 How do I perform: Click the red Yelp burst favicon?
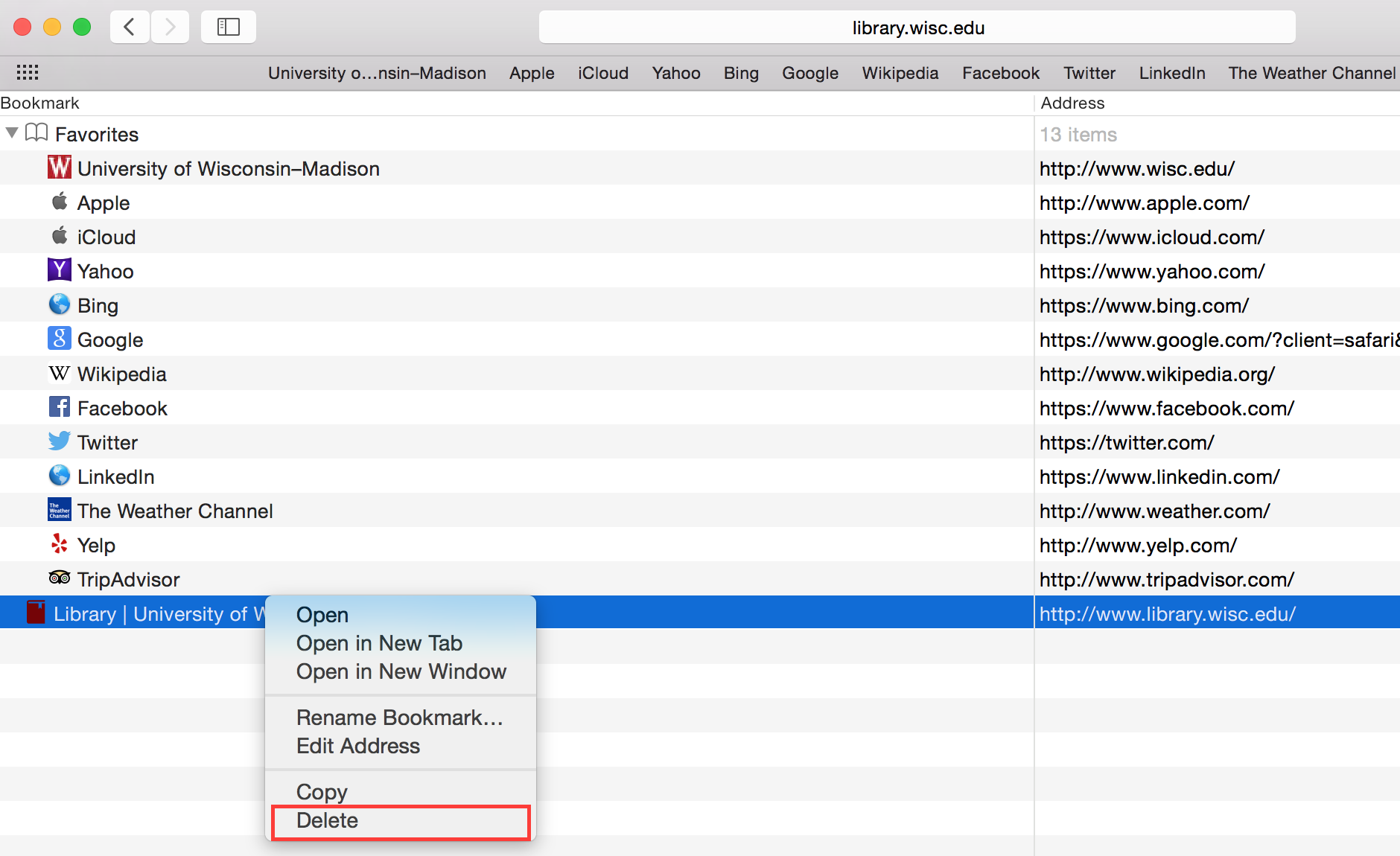[x=60, y=544]
